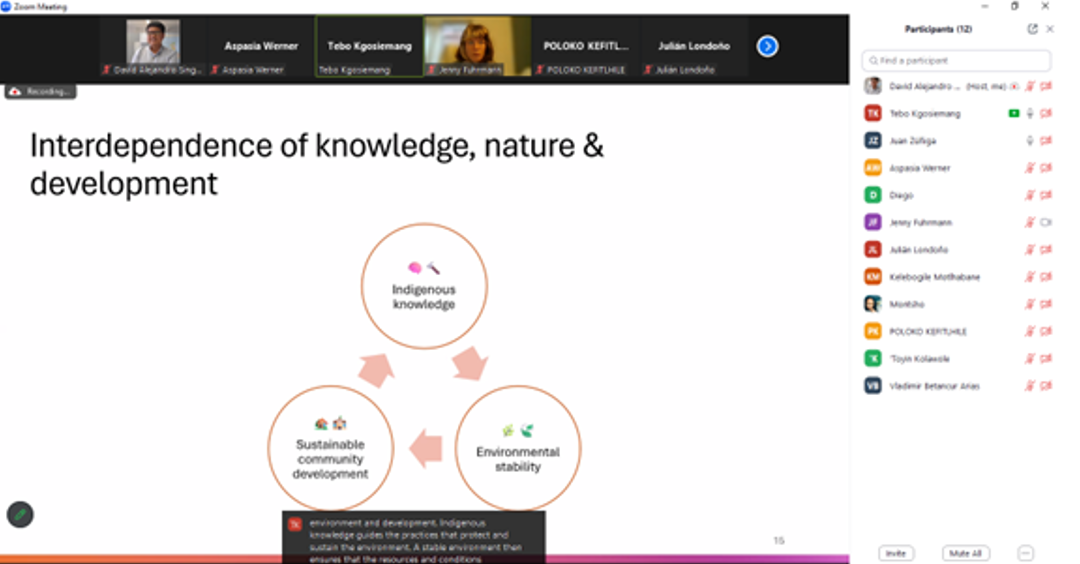Click the Participants (12) panel title
1080x564 pixels.
coord(938,29)
